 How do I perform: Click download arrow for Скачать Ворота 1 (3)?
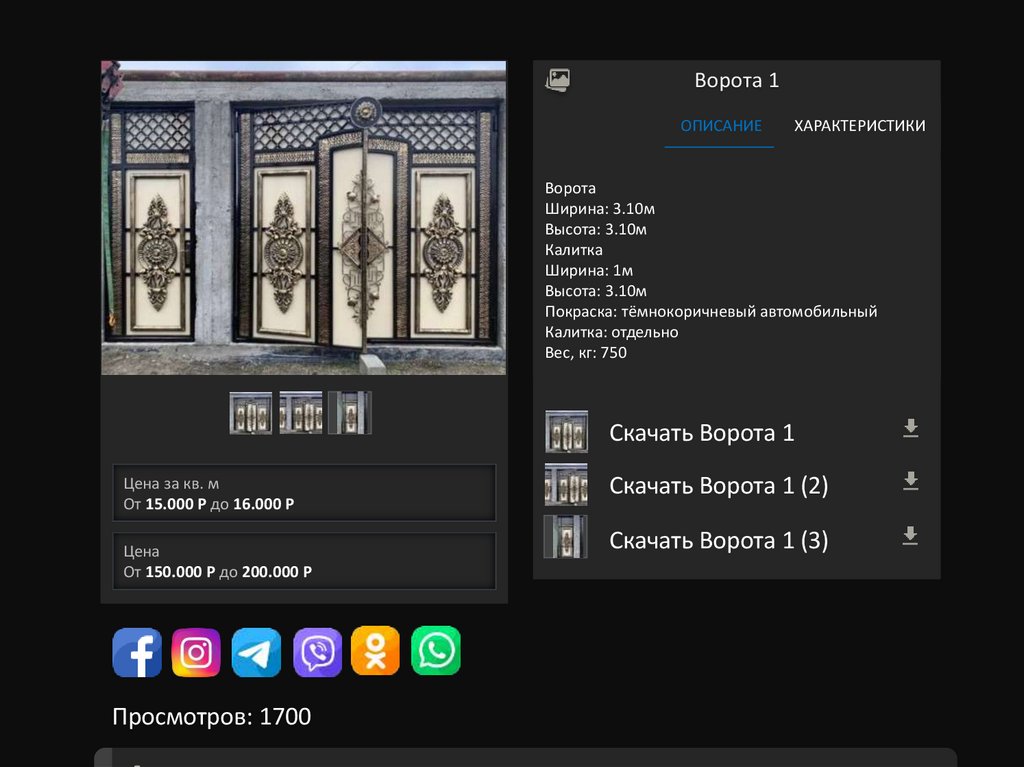(x=910, y=536)
